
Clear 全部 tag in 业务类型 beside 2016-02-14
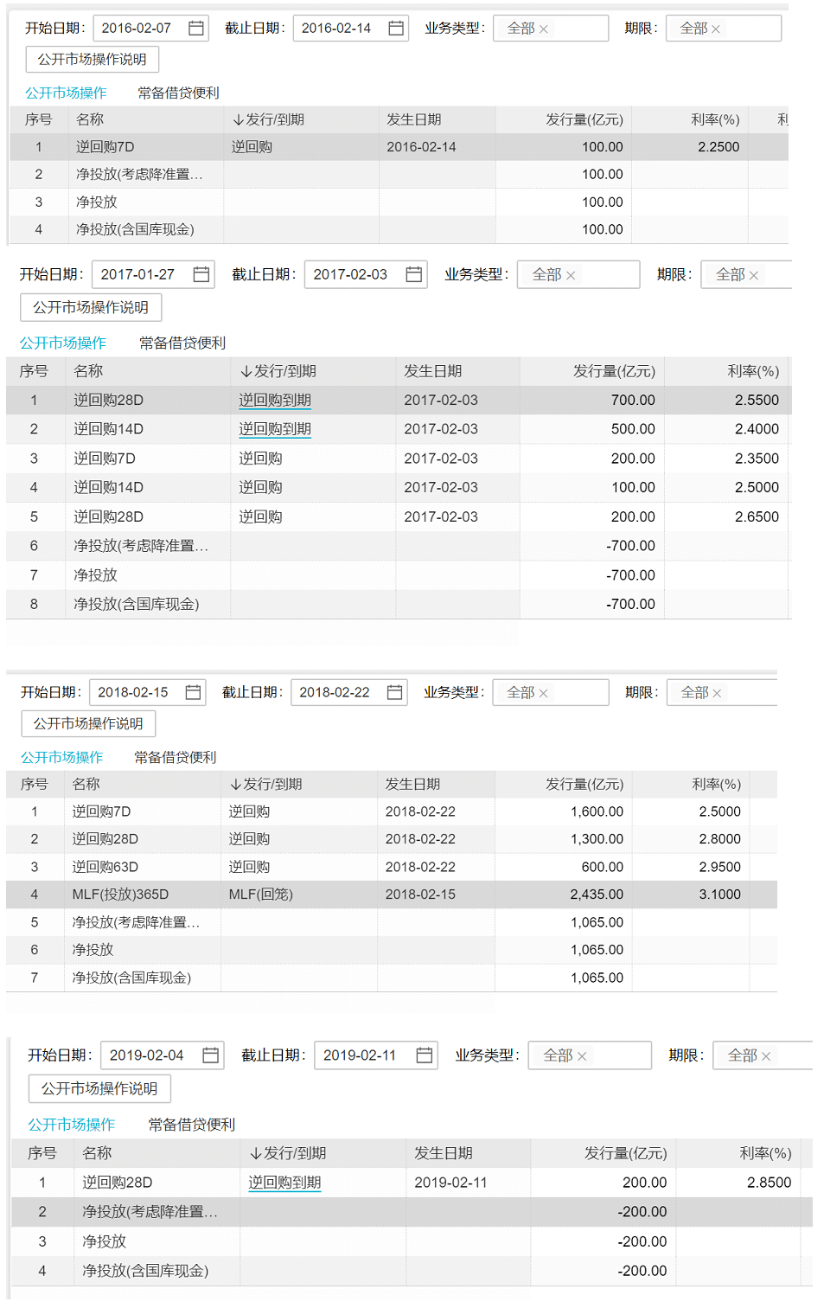(x=544, y=29)
